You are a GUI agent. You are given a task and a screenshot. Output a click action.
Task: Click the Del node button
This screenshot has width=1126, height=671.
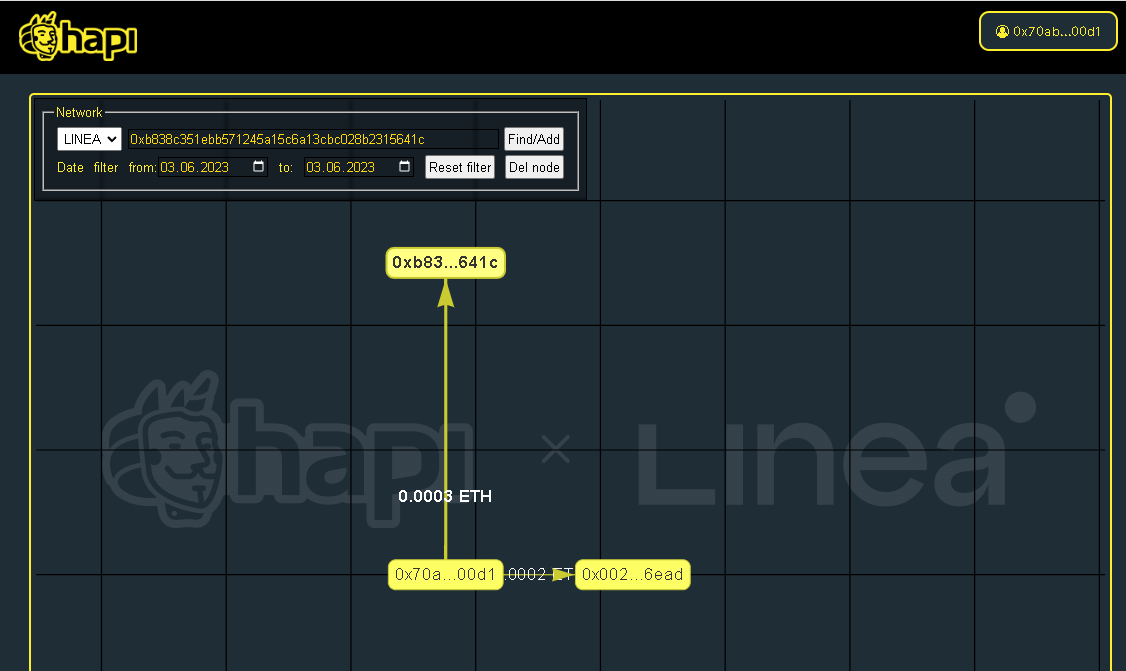[534, 167]
